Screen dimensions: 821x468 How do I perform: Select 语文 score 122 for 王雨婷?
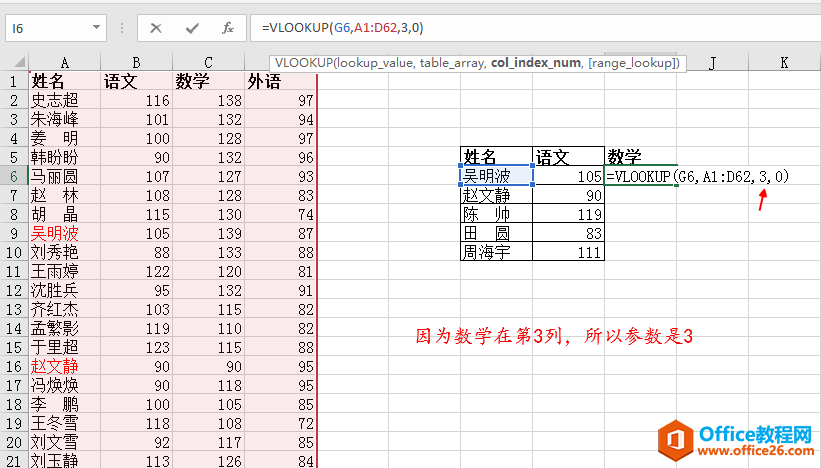136,272
